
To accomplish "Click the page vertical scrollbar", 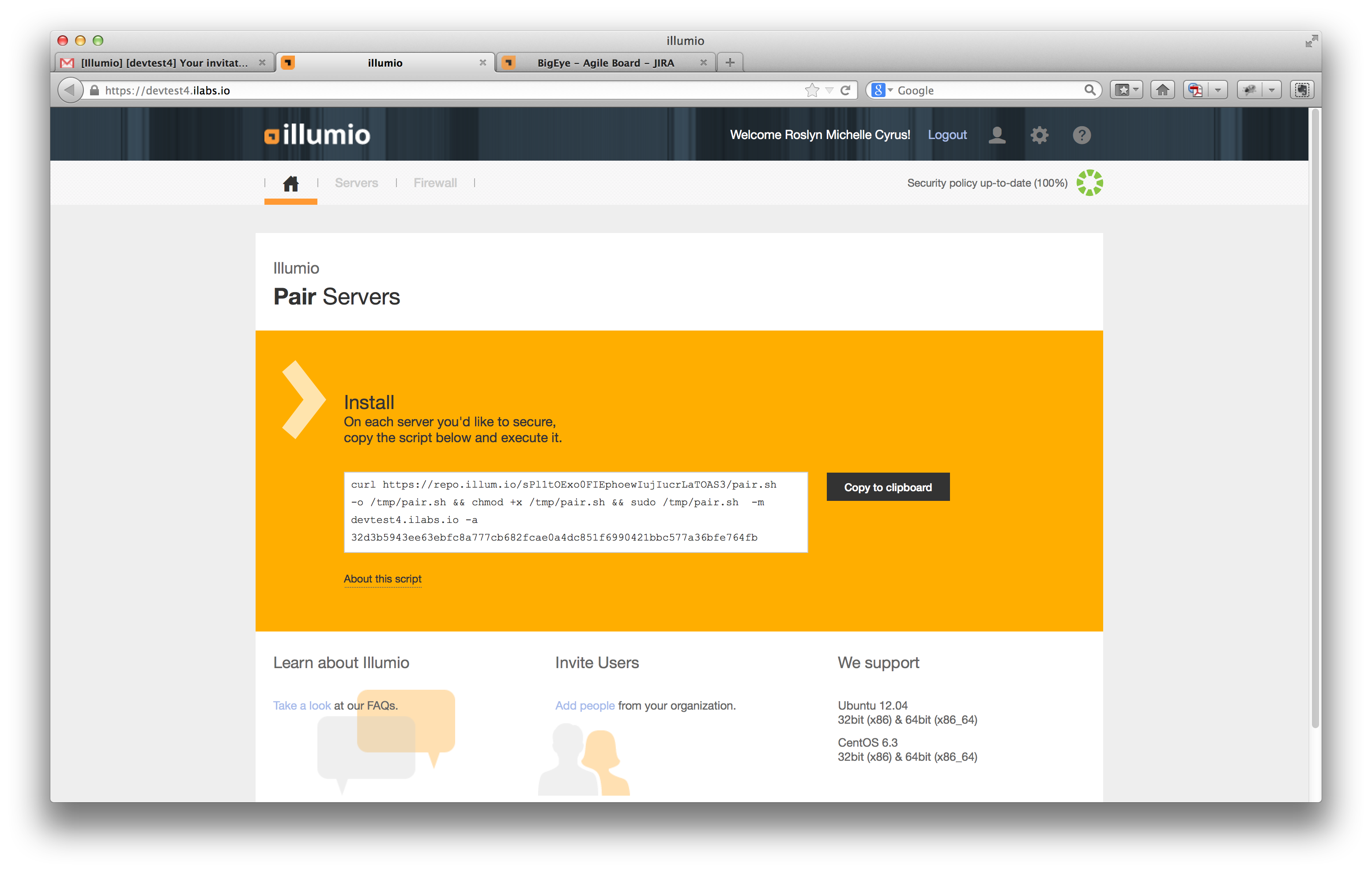I will pos(1315,419).
